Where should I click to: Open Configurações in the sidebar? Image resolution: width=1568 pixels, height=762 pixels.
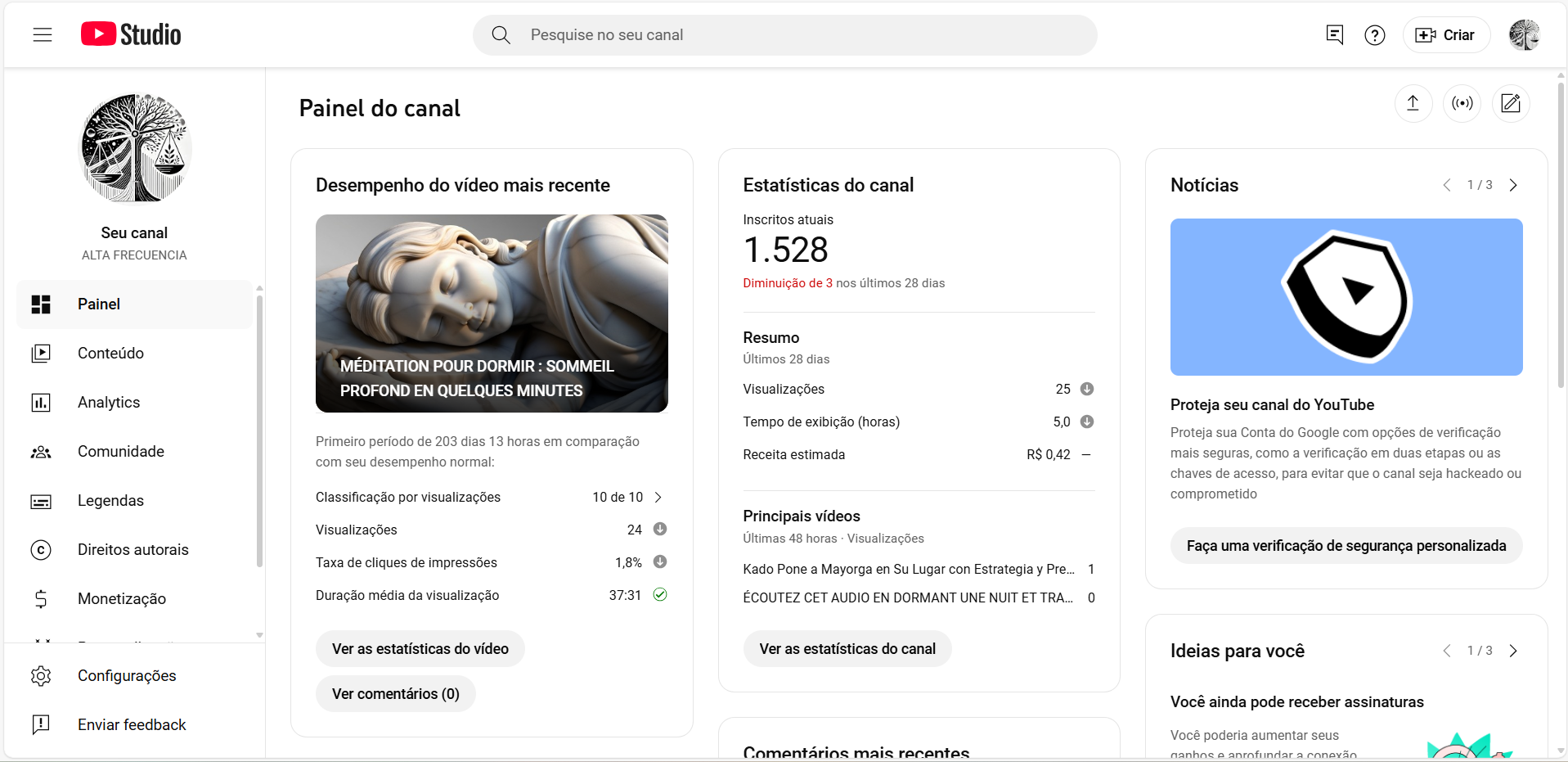click(135, 676)
